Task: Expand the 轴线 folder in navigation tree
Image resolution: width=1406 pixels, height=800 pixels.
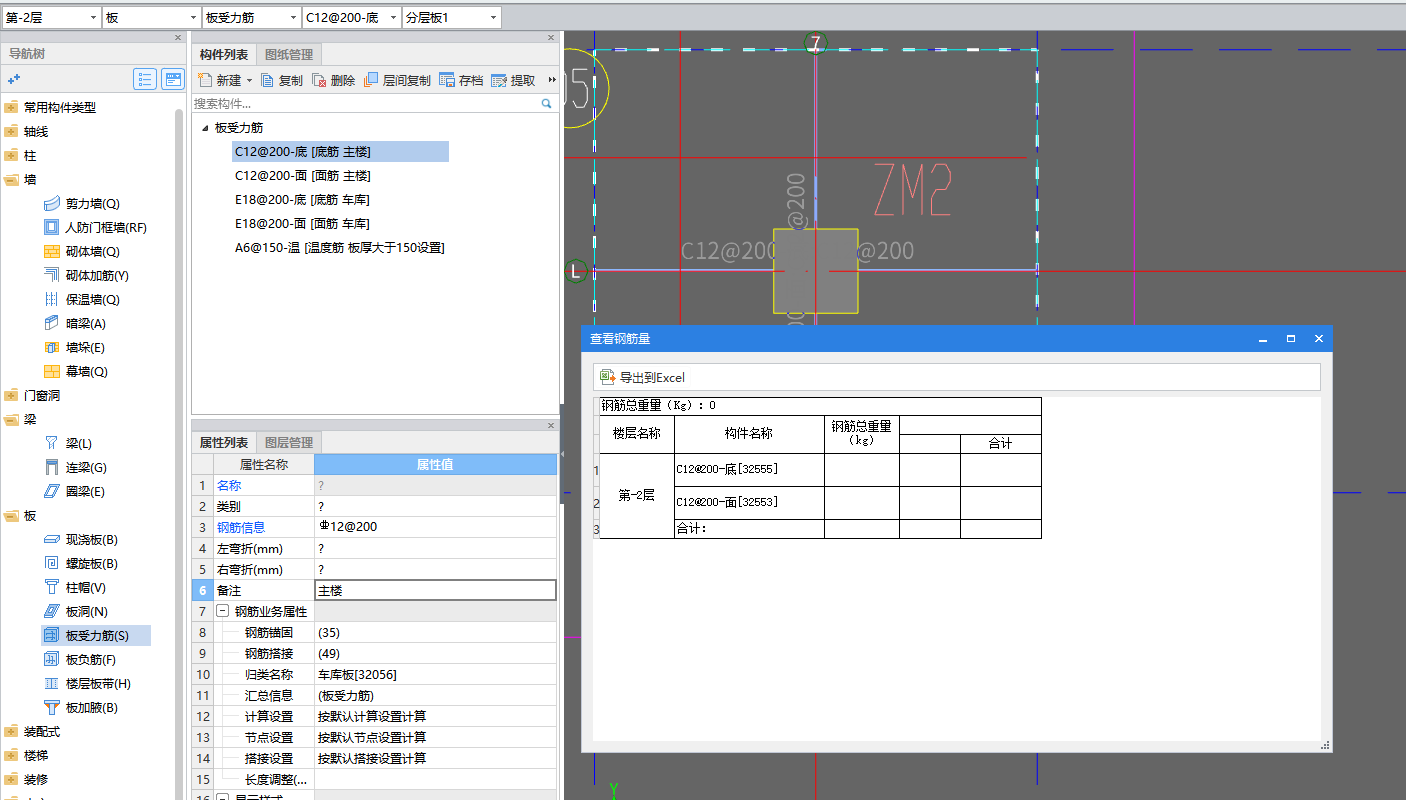Action: coord(11,131)
